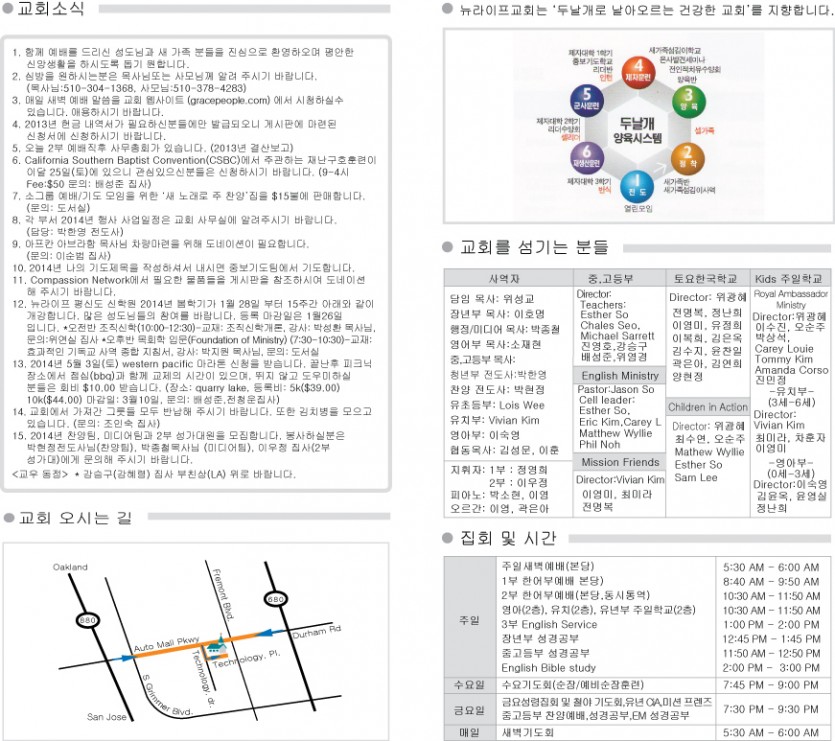Click the bullet beside 교회 오시는 길 heading
The height and width of the screenshot is (741, 835).
(8, 517)
